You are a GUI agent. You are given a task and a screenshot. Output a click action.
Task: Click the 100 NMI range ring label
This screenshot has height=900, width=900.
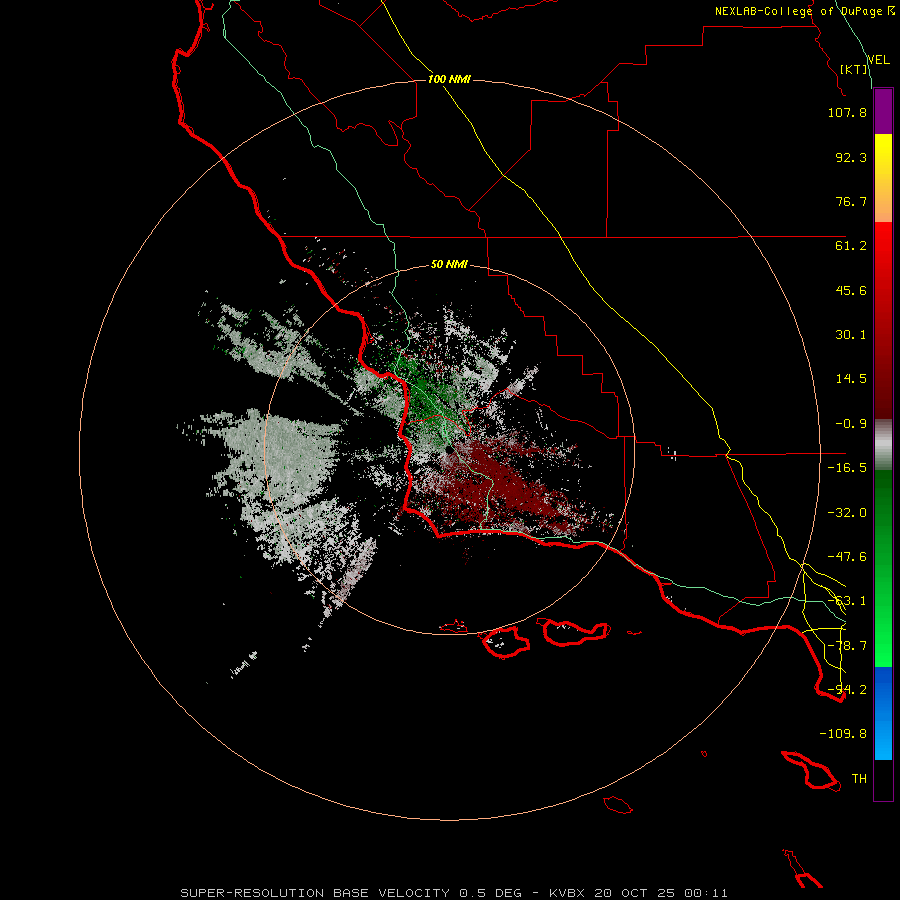449,79
